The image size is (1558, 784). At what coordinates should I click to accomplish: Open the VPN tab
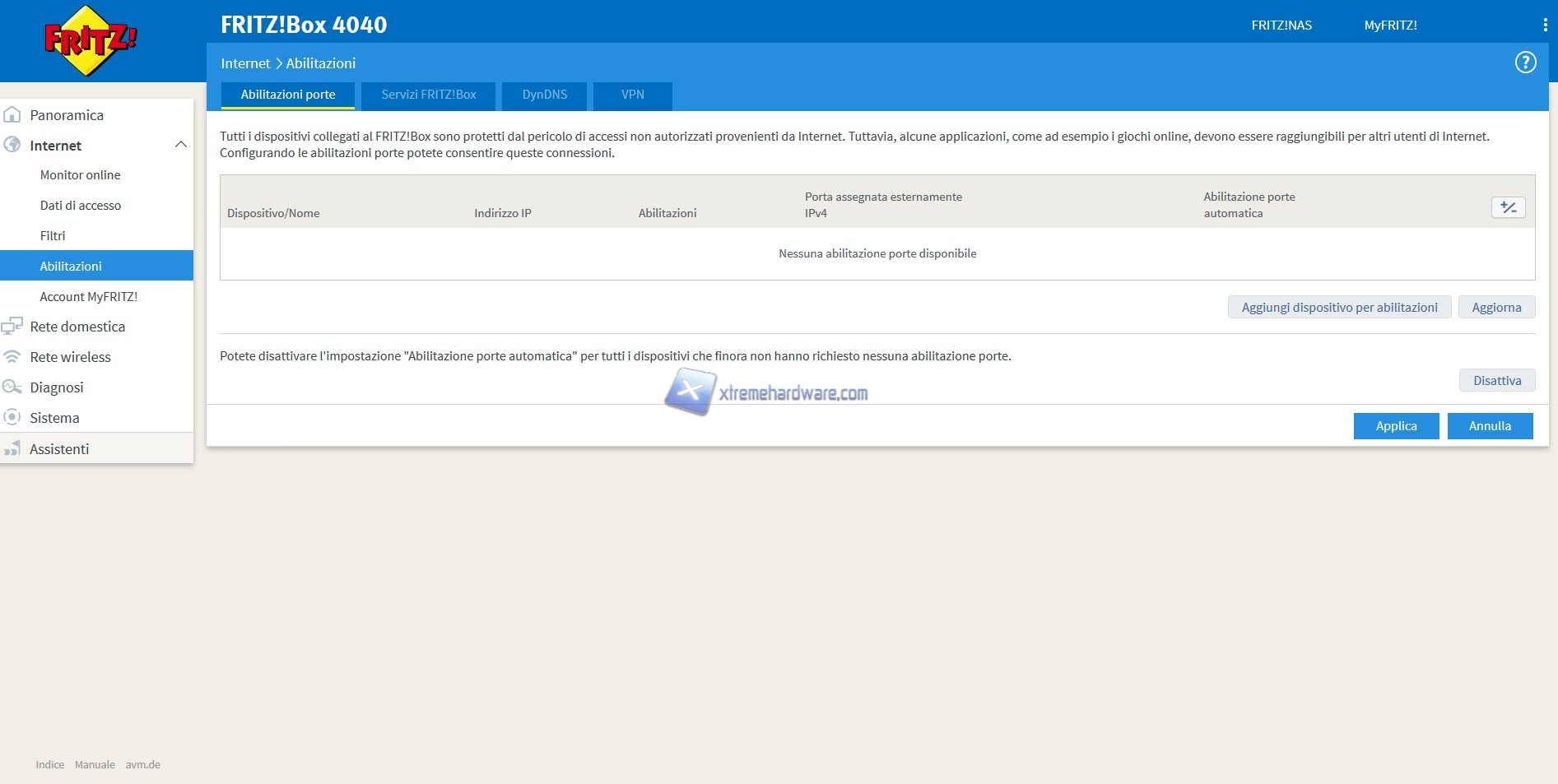point(632,95)
